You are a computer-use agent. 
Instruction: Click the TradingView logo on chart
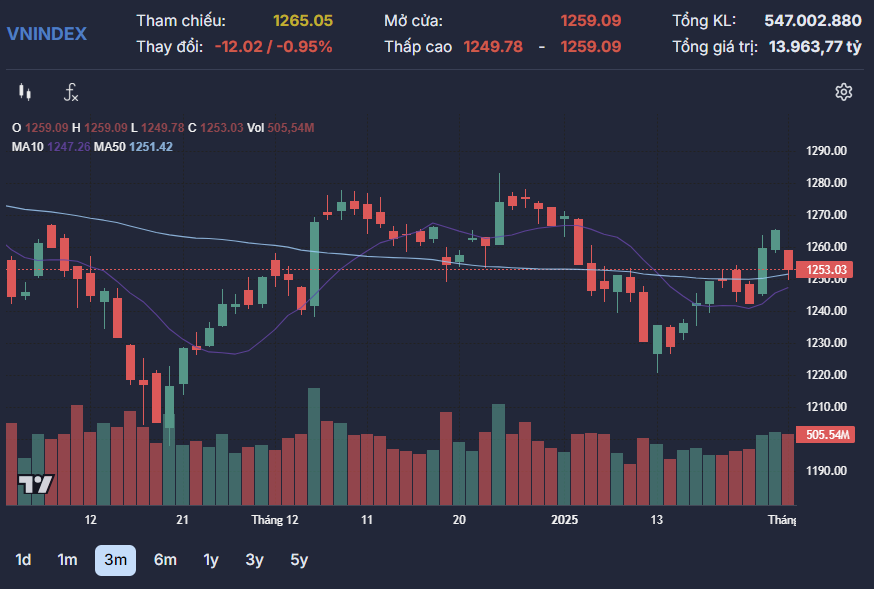click(x=36, y=484)
